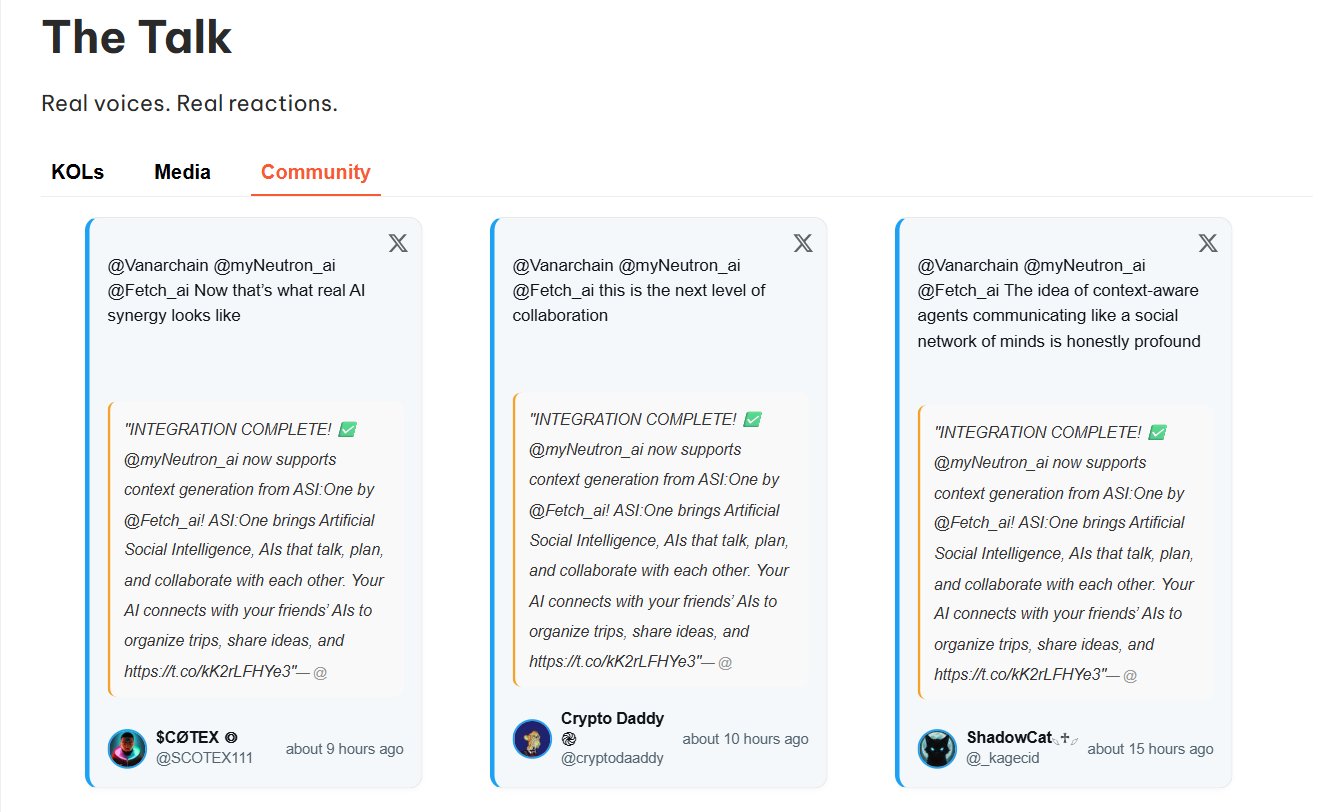Click the quoted tweet in the ShadowCat card
Screen dimensions: 1328x812
[x=1066, y=553]
